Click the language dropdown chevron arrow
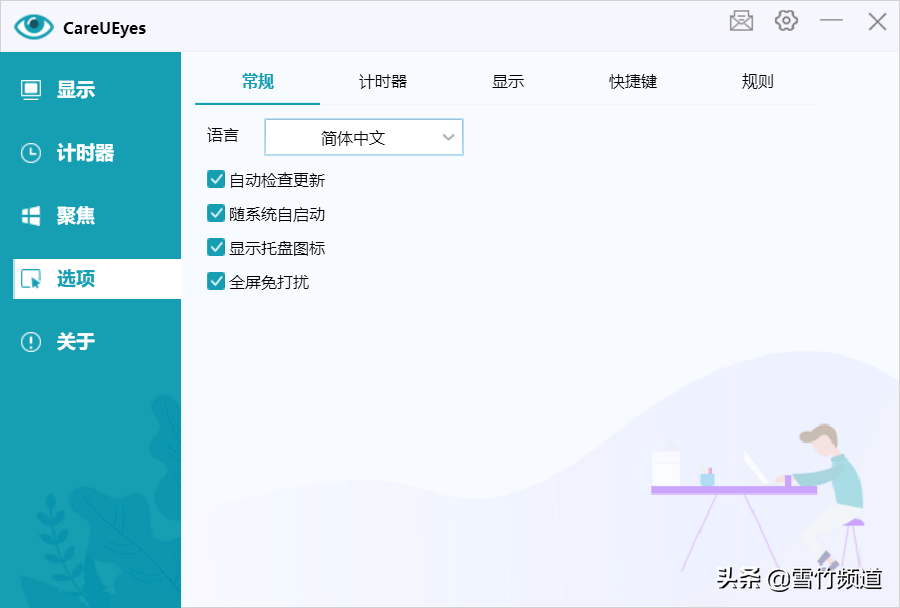 click(x=448, y=138)
